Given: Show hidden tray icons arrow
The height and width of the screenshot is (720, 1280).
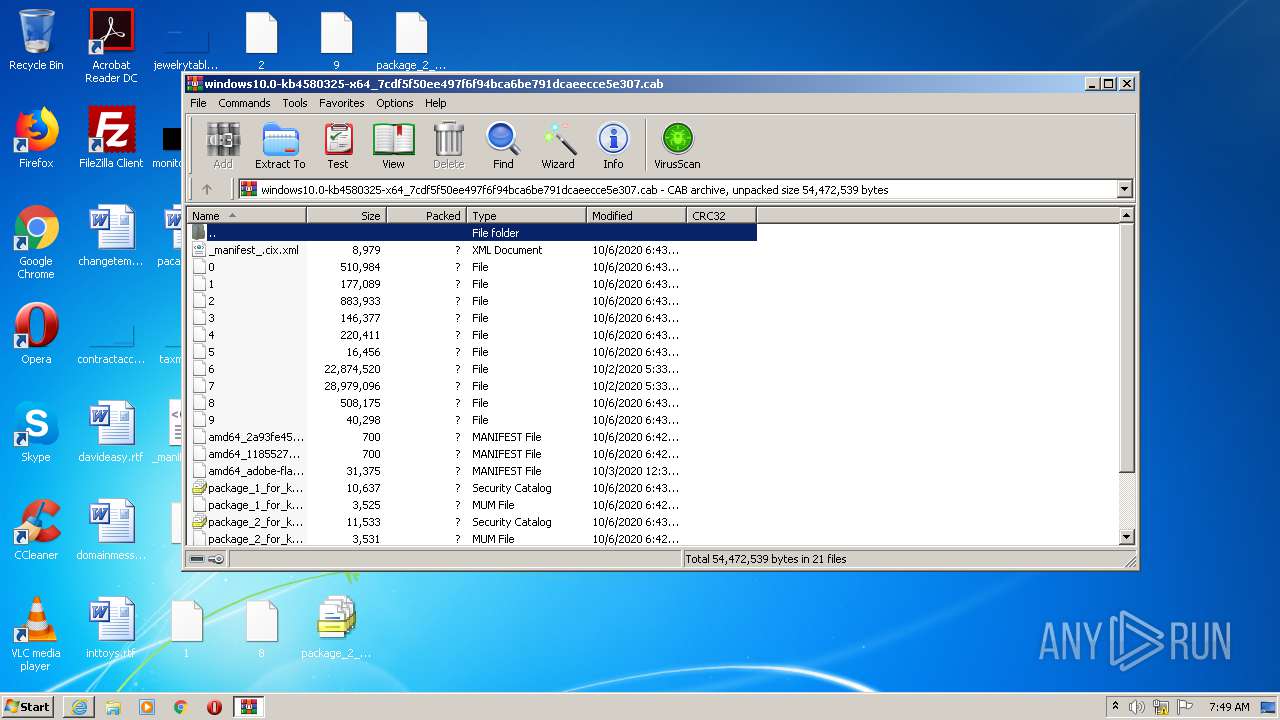Looking at the screenshot, I should click(1115, 707).
